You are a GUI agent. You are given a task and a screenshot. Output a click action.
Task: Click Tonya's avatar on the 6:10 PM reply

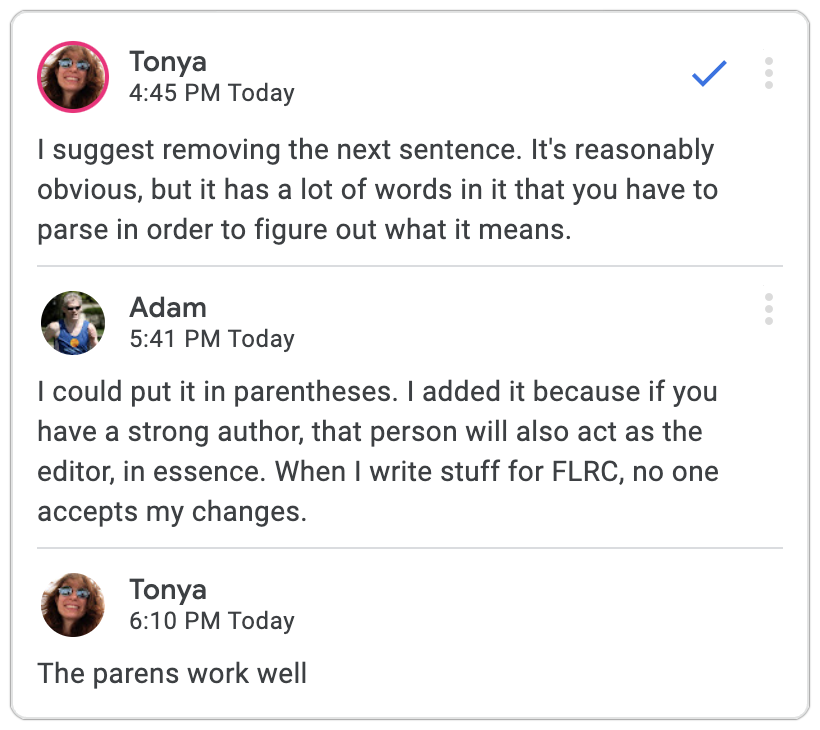73,605
